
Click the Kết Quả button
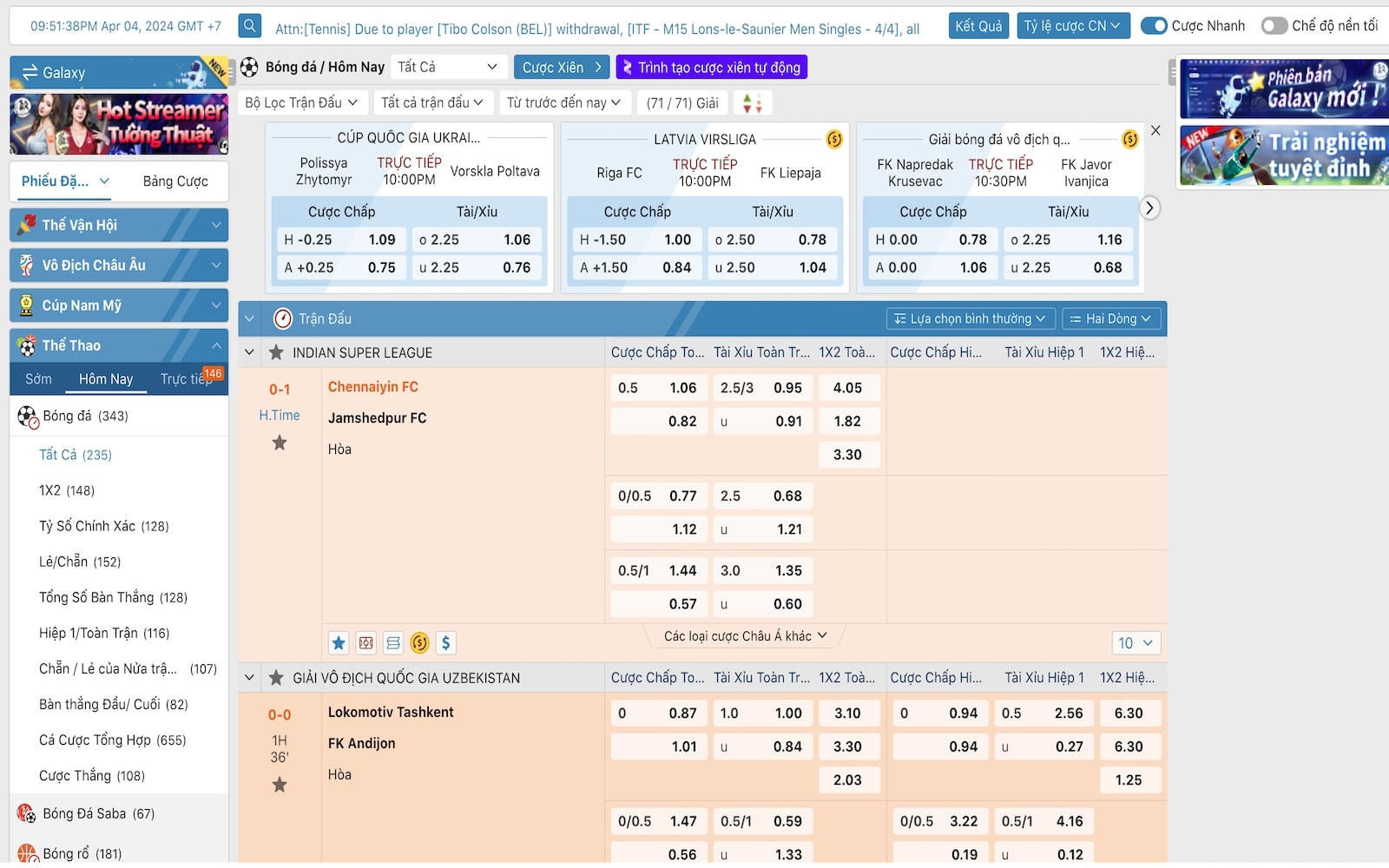click(978, 26)
